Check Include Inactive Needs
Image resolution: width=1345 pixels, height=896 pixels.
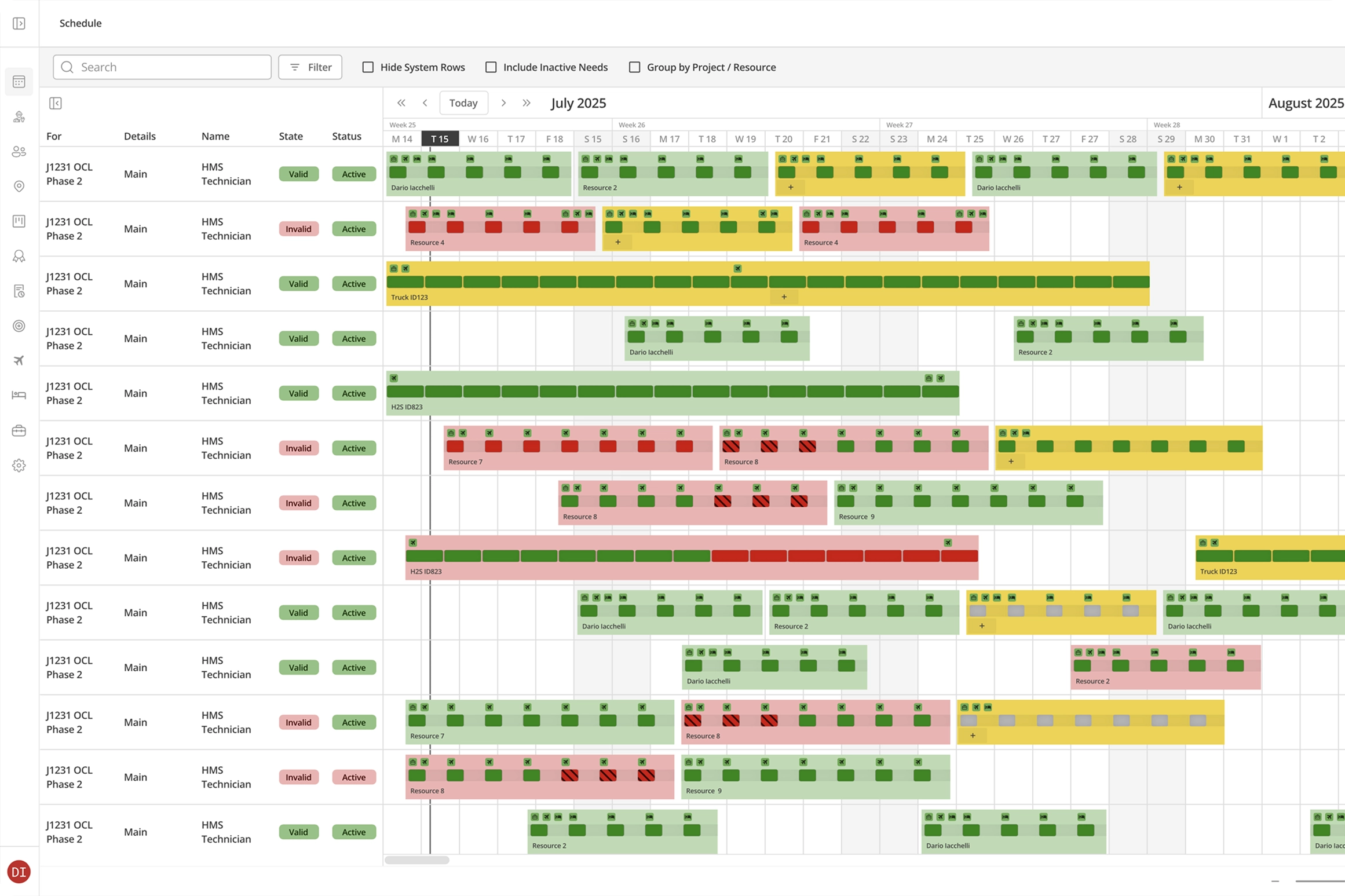tap(491, 67)
